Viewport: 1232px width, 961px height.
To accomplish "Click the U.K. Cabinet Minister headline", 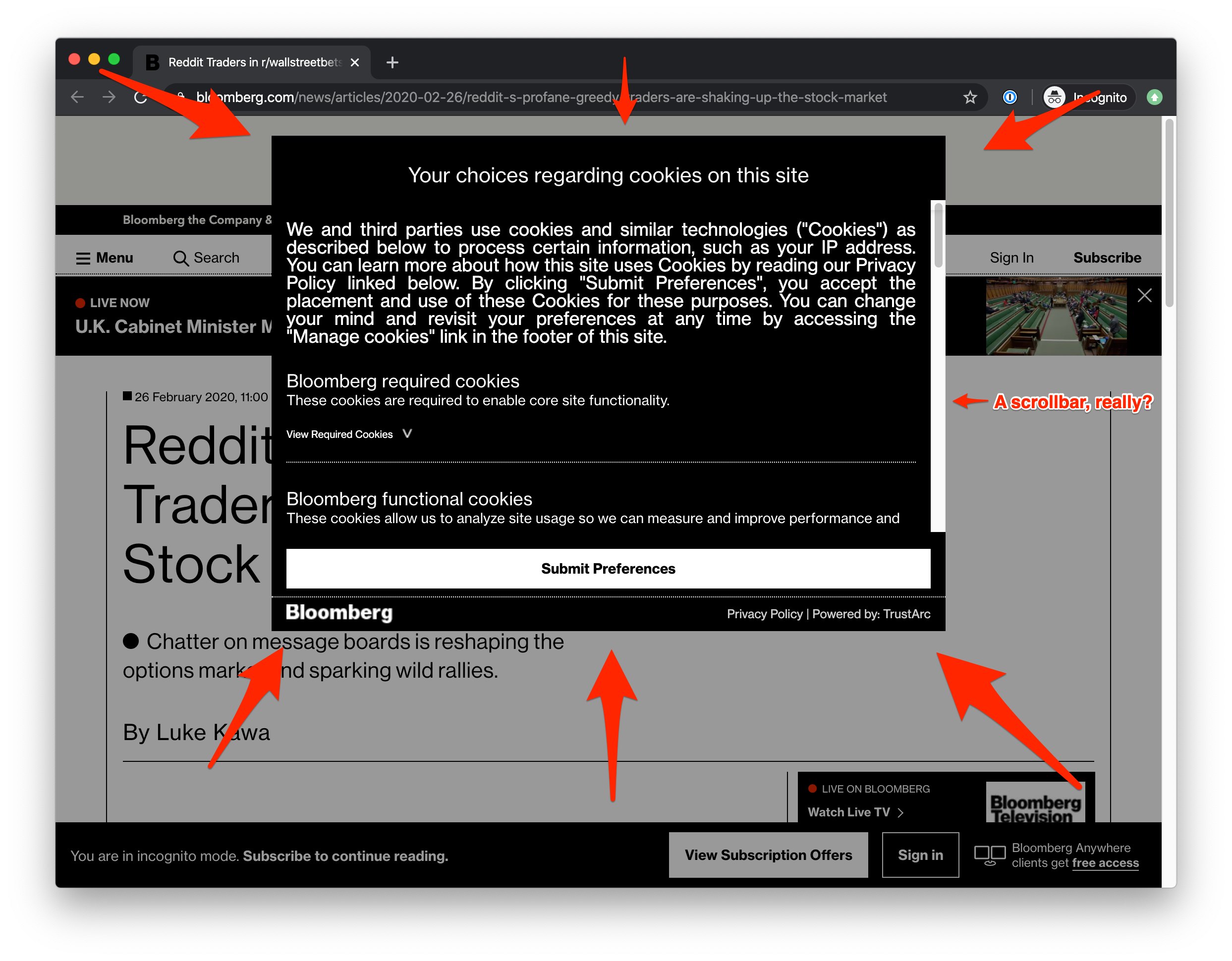I will pos(174,326).
